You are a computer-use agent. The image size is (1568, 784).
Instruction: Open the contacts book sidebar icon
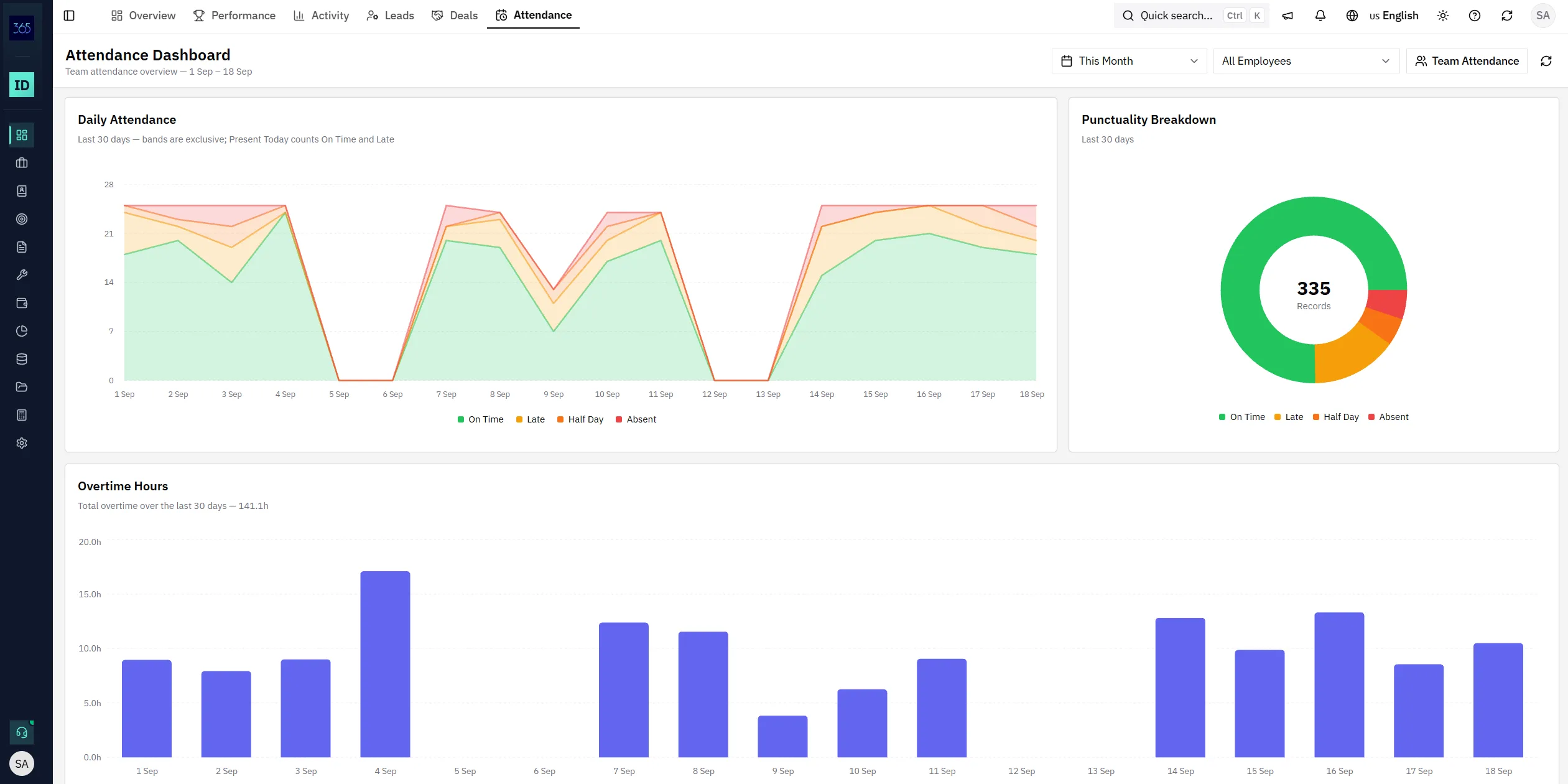(22, 191)
